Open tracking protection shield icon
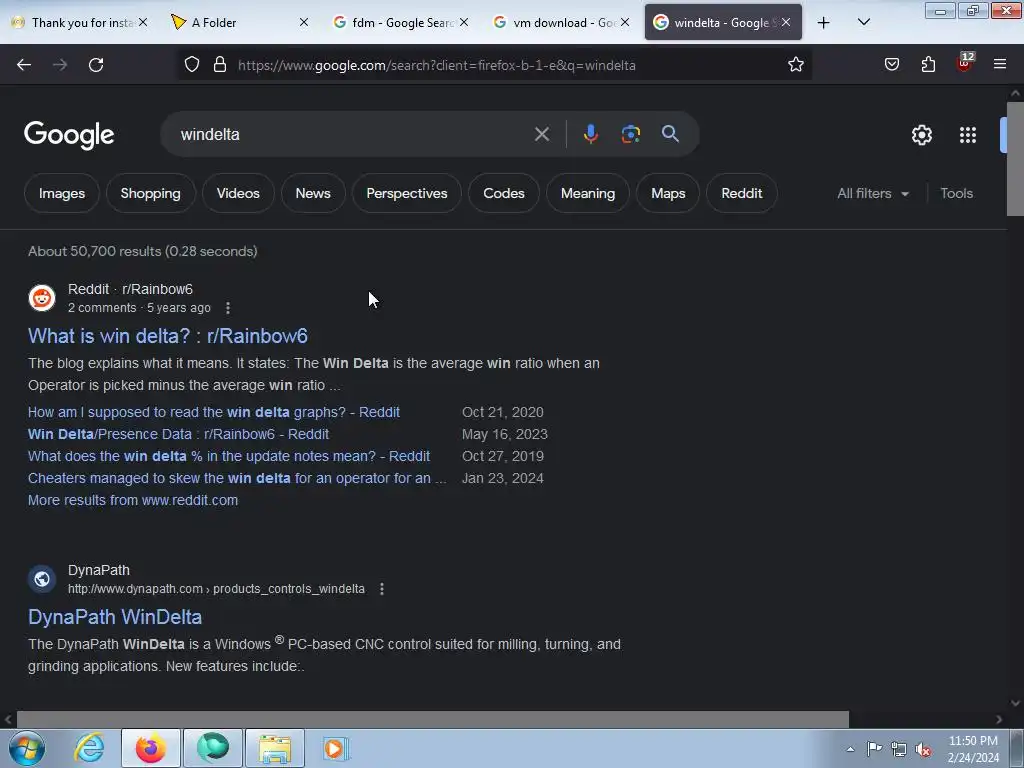The height and width of the screenshot is (768, 1024). (191, 65)
